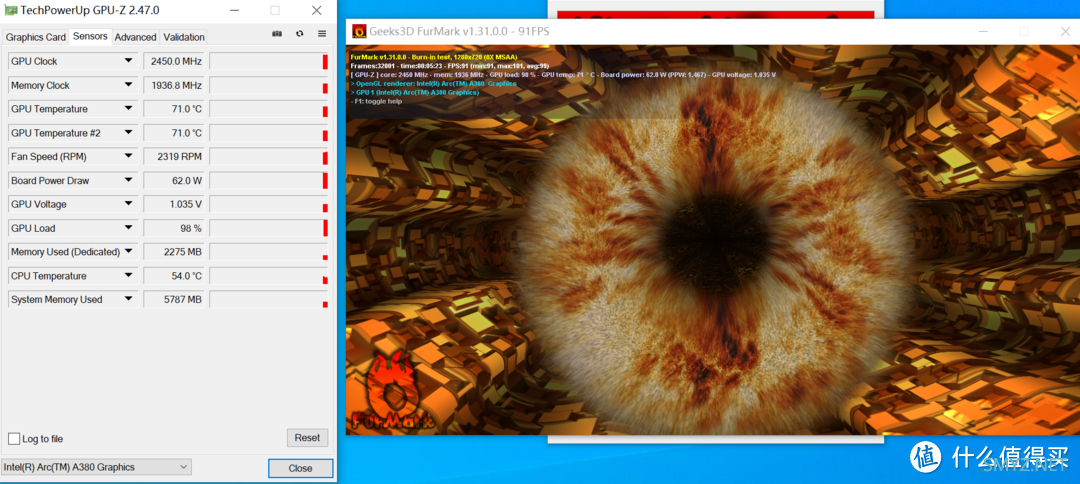Close the GPU-Z window with X
The image size is (1080, 484).
316,10
